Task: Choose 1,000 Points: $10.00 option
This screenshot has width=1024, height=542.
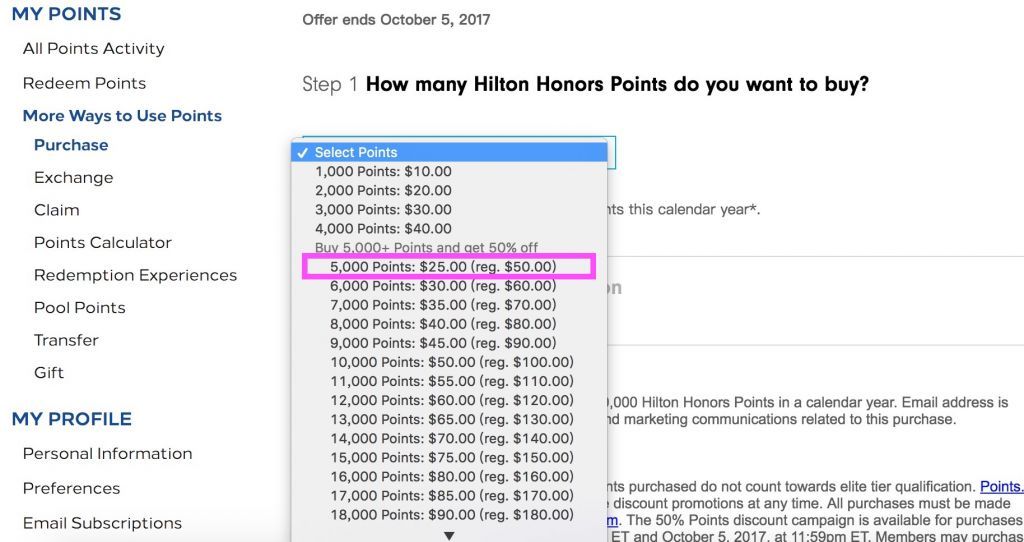Action: click(x=449, y=172)
